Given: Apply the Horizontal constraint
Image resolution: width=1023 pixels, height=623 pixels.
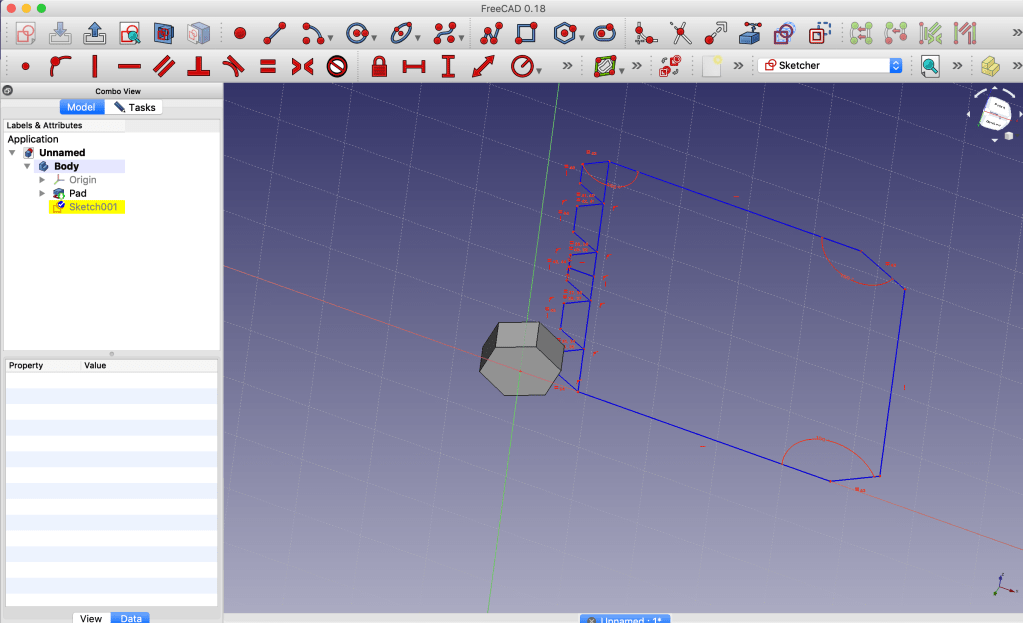Looking at the screenshot, I should [129, 67].
